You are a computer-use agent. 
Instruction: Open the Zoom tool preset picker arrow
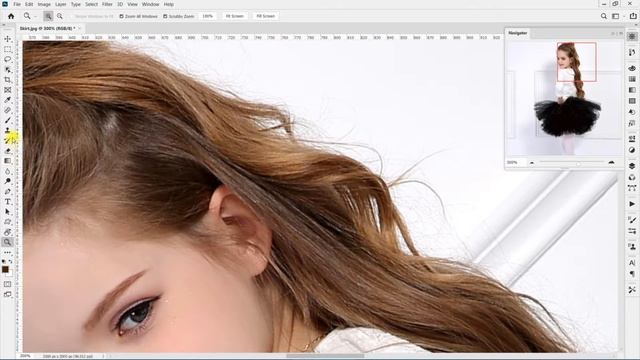click(x=36, y=17)
